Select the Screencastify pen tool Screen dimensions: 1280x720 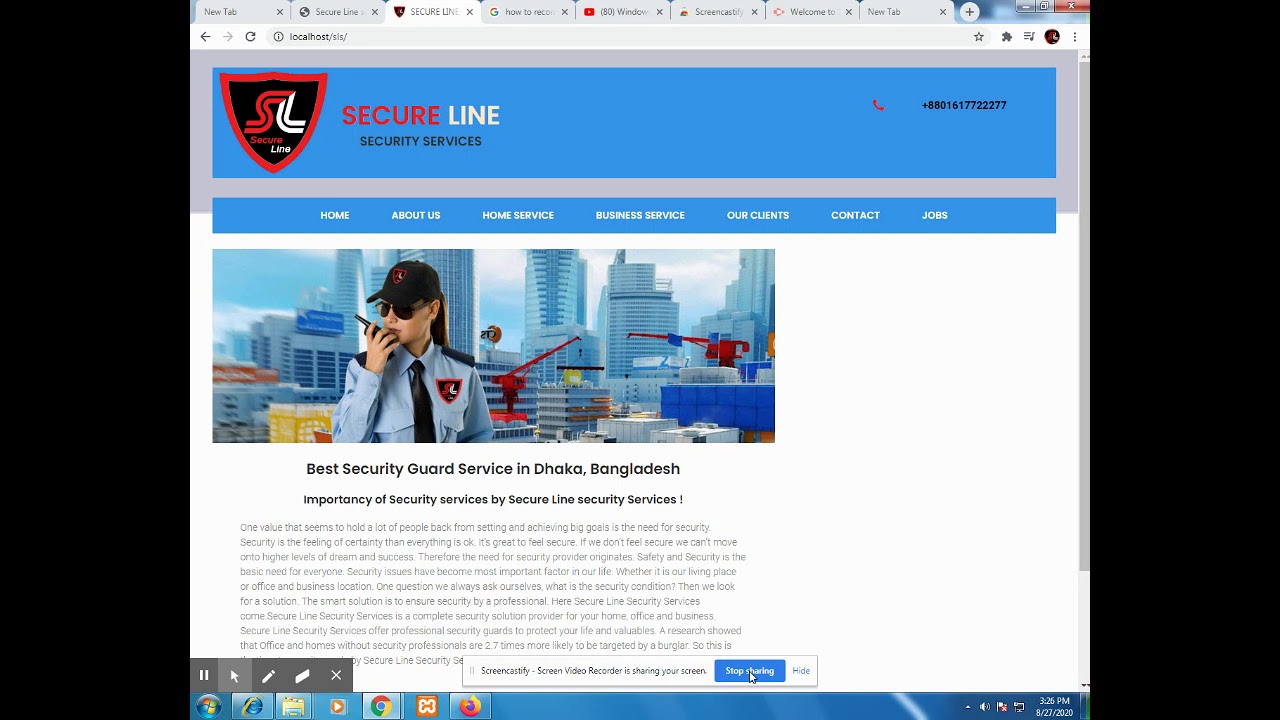click(x=268, y=675)
